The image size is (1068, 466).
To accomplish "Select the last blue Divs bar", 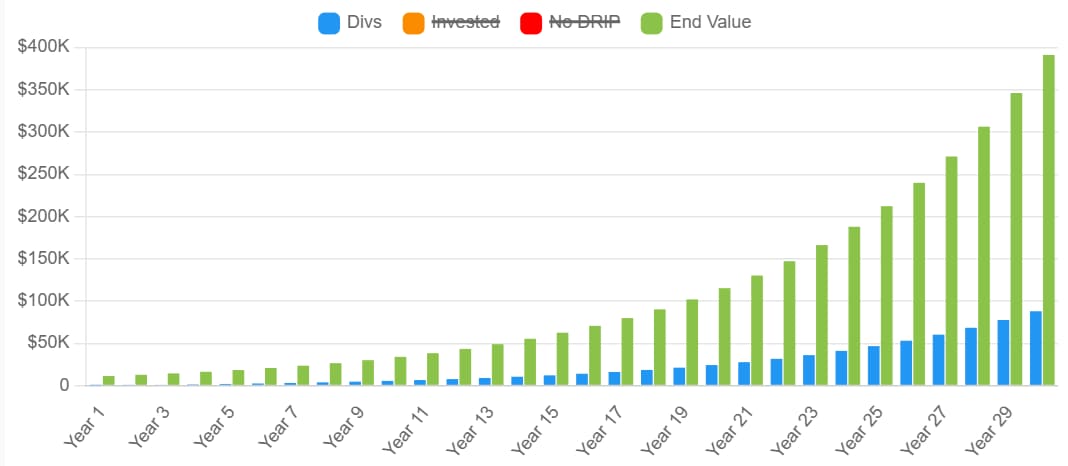I will coord(1035,348).
